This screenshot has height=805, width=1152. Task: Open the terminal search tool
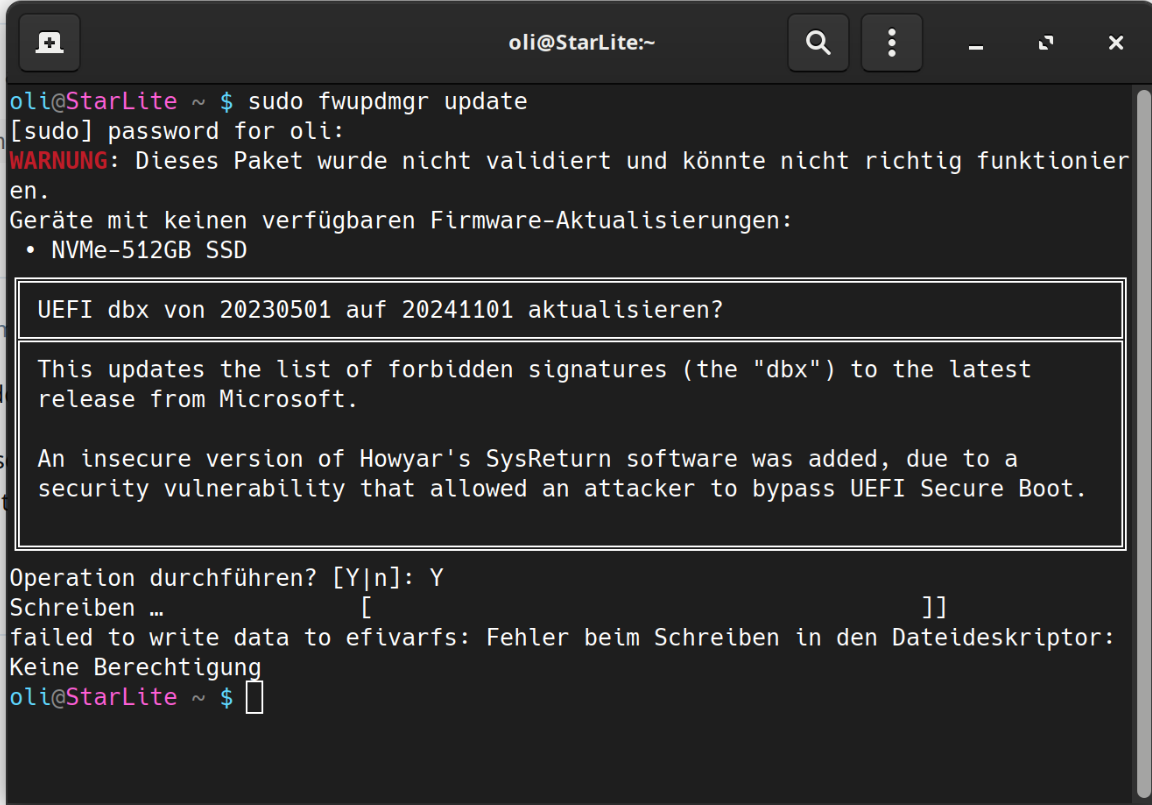818,43
